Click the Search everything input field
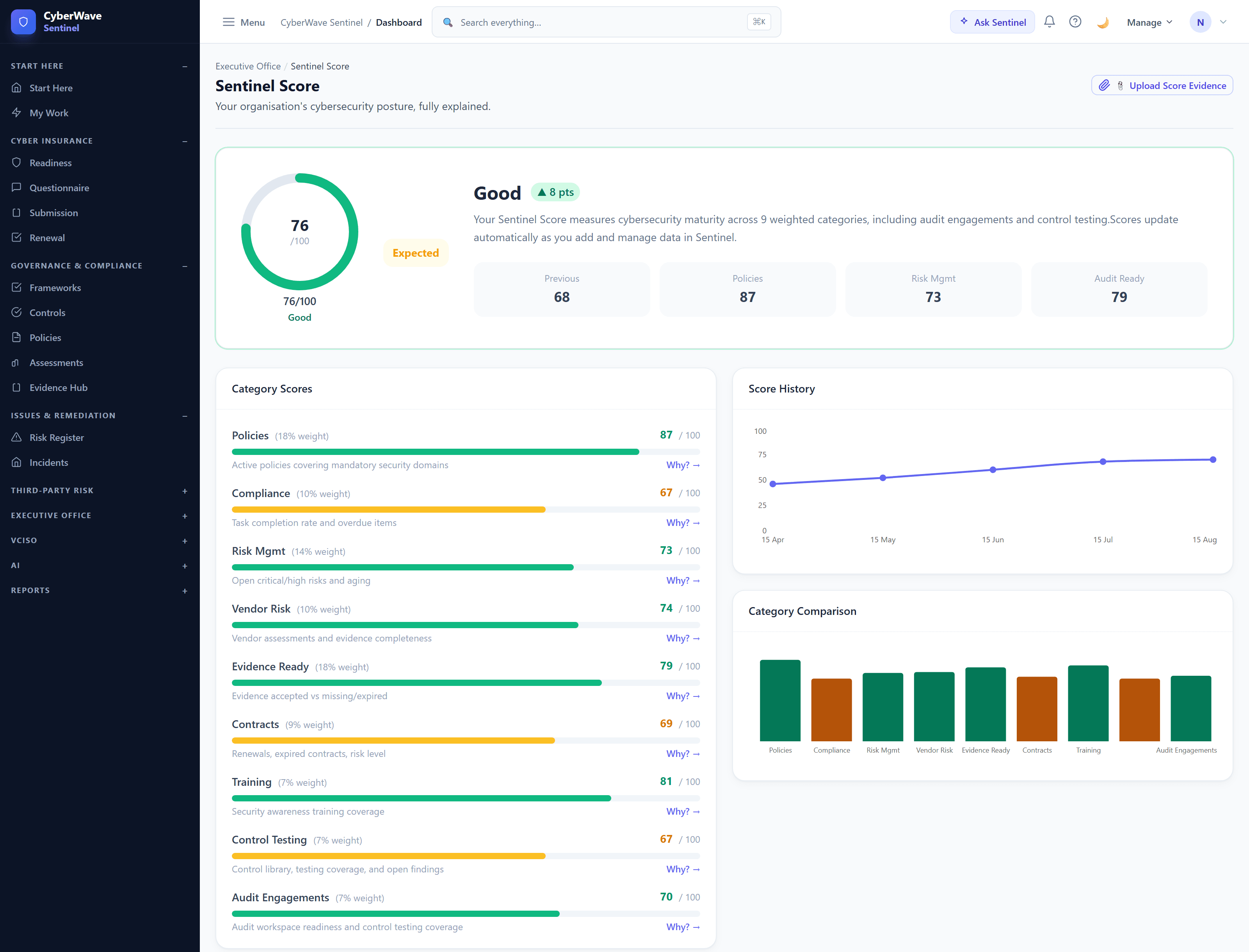 click(x=606, y=22)
